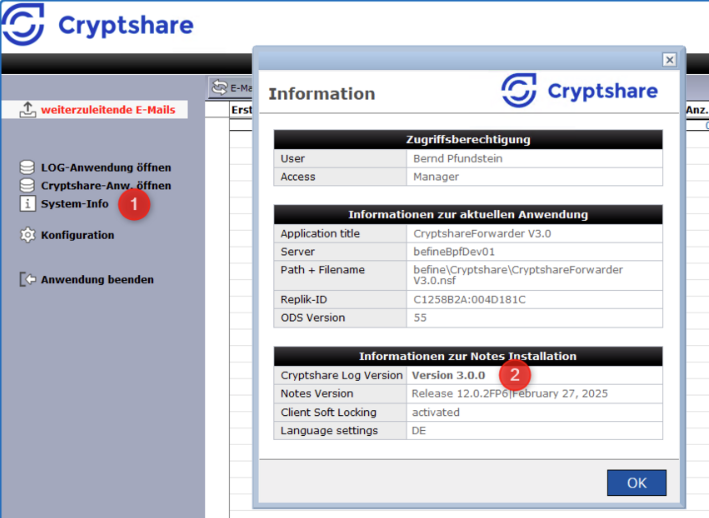Click the upload icon beside weiterzuleitende E-Mails

[x=28, y=109]
